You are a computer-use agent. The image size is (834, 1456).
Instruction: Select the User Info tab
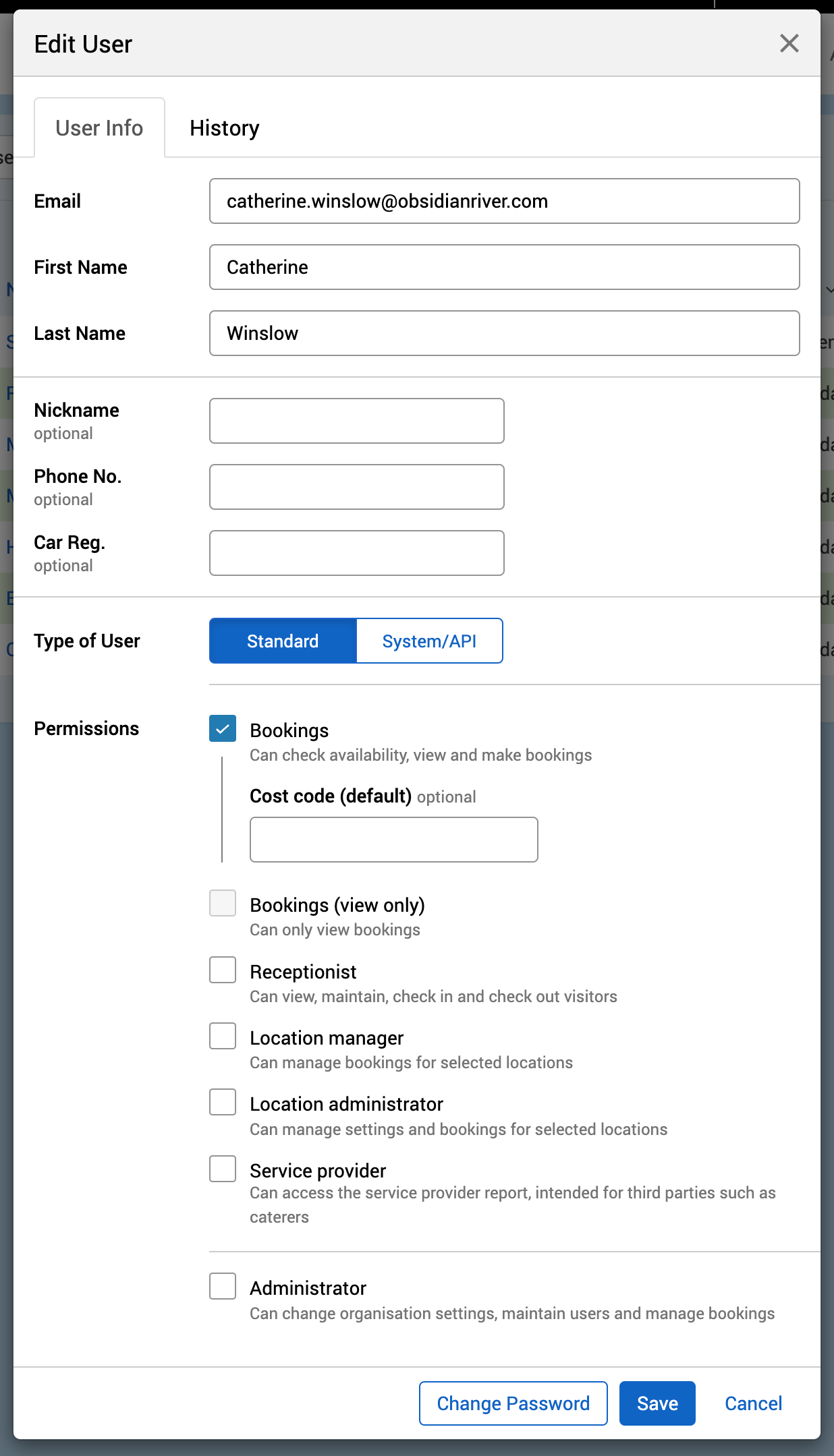(x=99, y=128)
